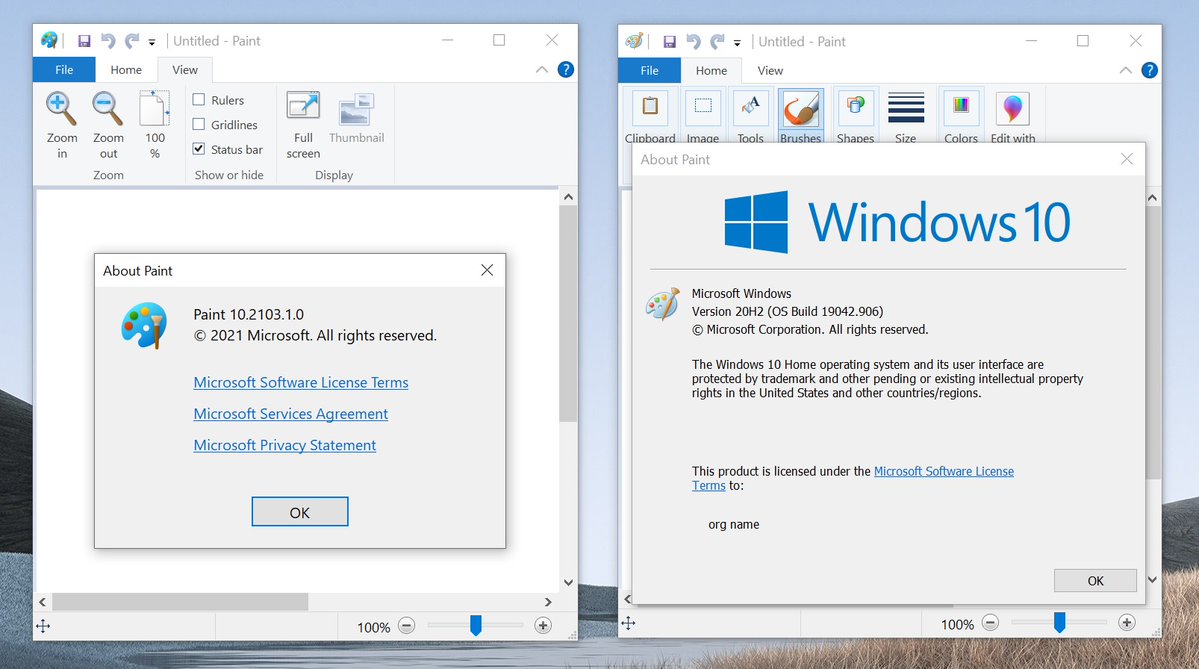Screen dimensions: 1199x669
Task: Select the View tab in left Paint
Action: pos(185,70)
